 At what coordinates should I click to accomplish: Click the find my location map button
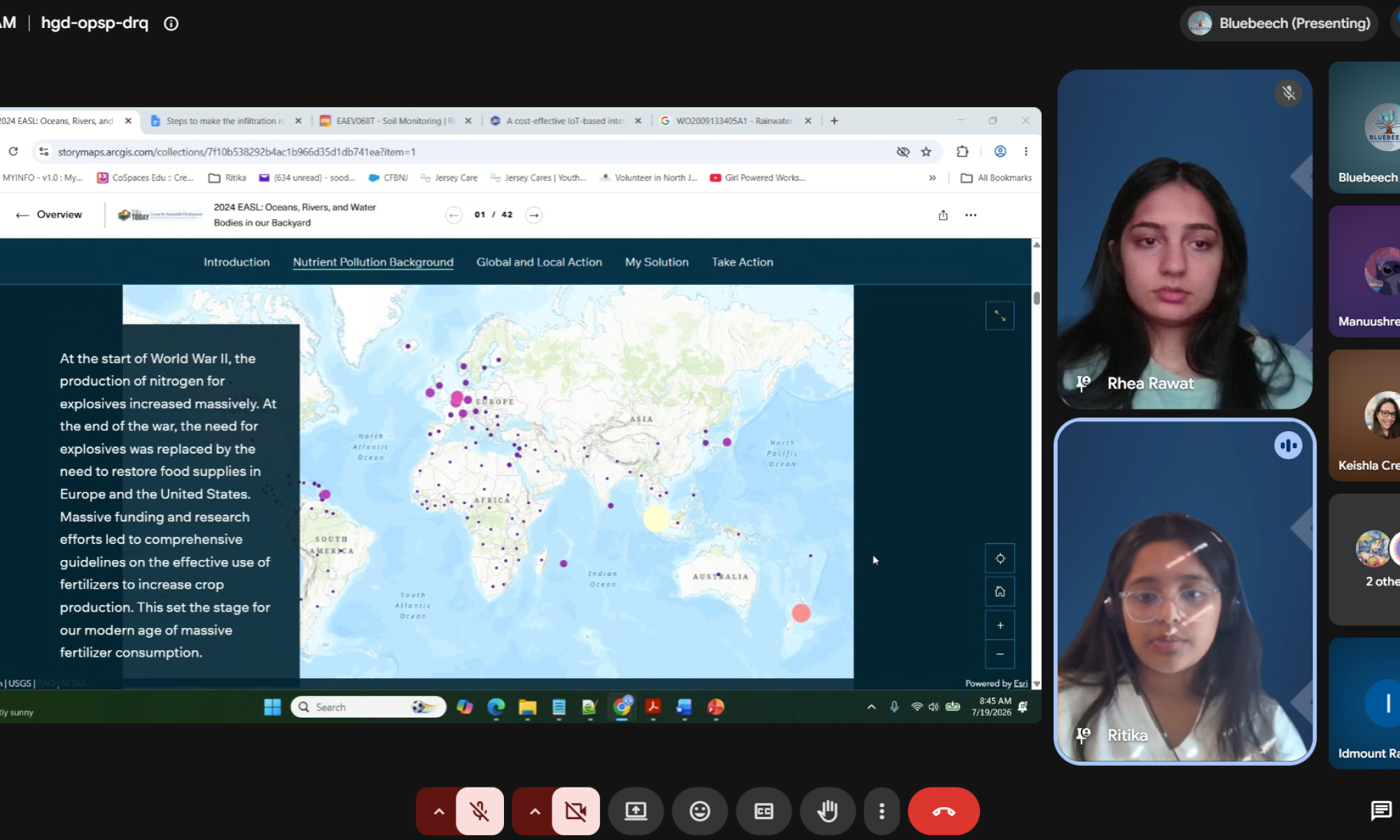(1000, 559)
